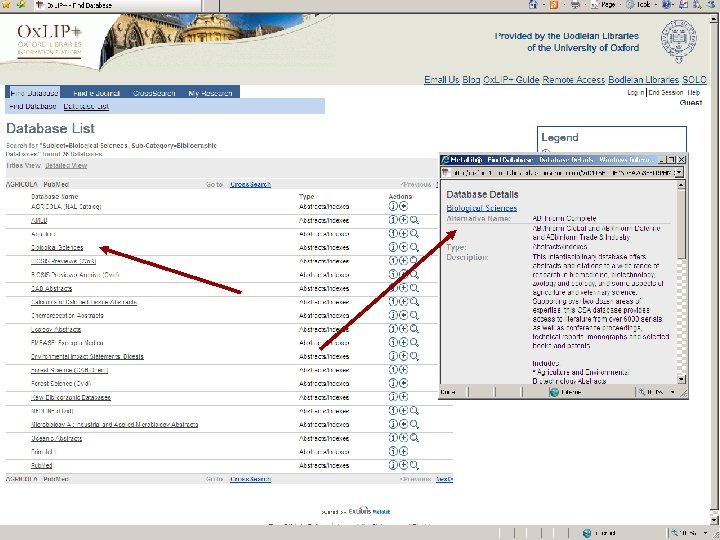720x540 pixels.
Task: Click top Cross Search link
Action: click(x=250, y=185)
